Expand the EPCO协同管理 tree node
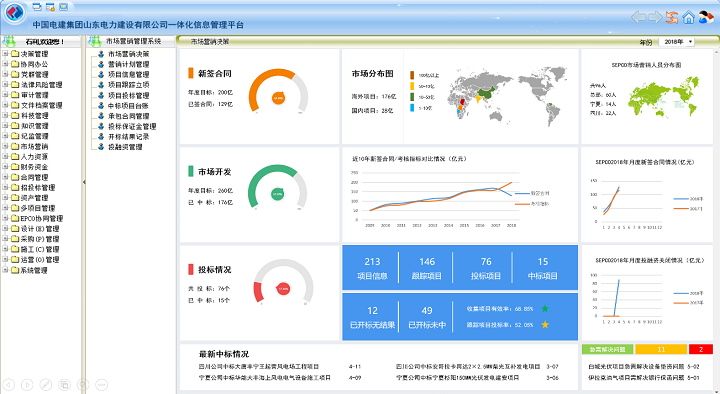 pos(5,219)
